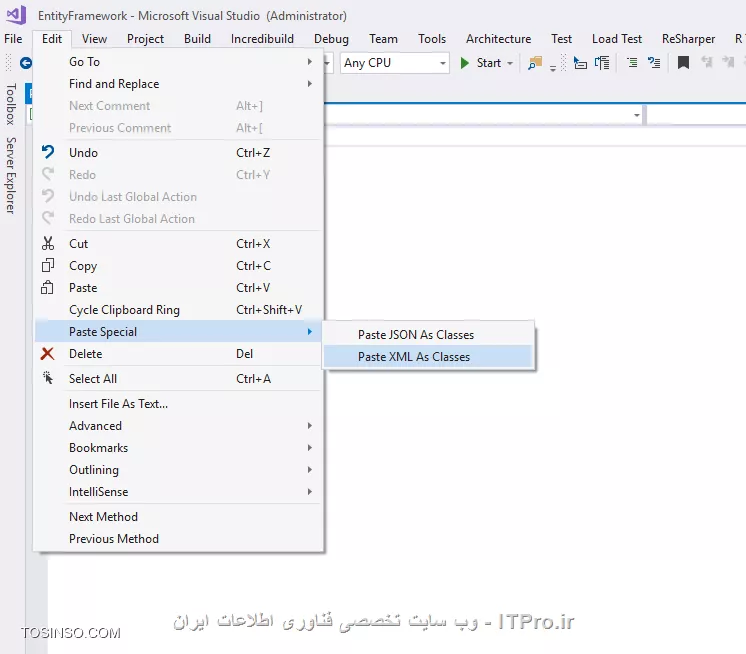746x654 pixels.
Task: Toggle bookmark with the bookmark icon
Action: 683,63
